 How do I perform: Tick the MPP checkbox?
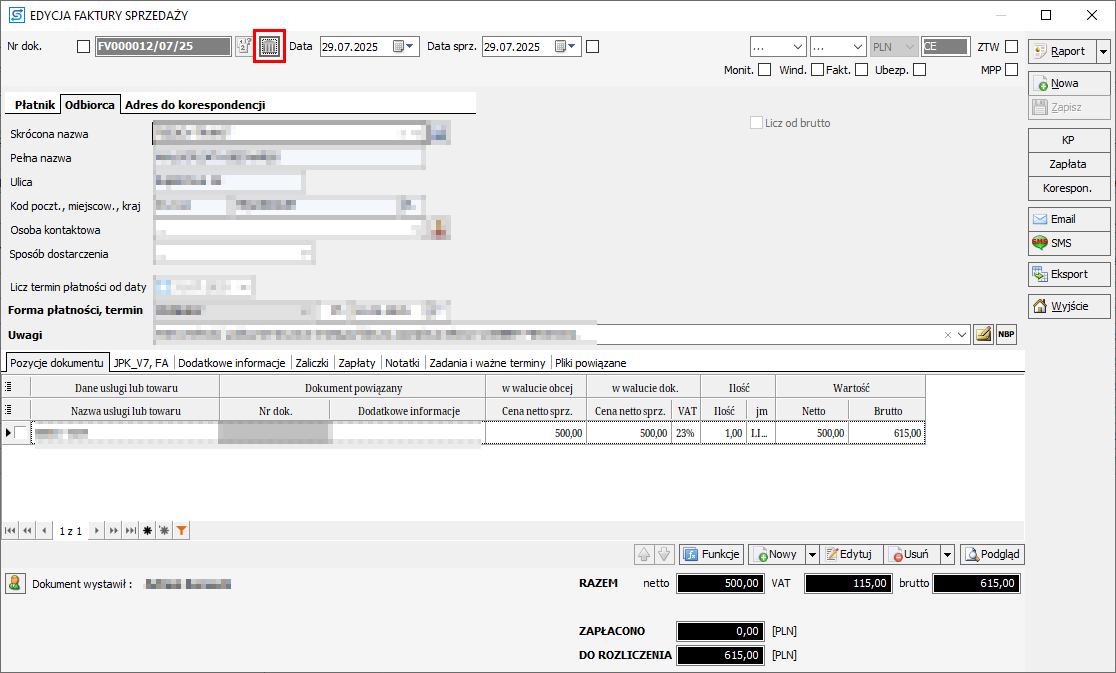(1012, 70)
